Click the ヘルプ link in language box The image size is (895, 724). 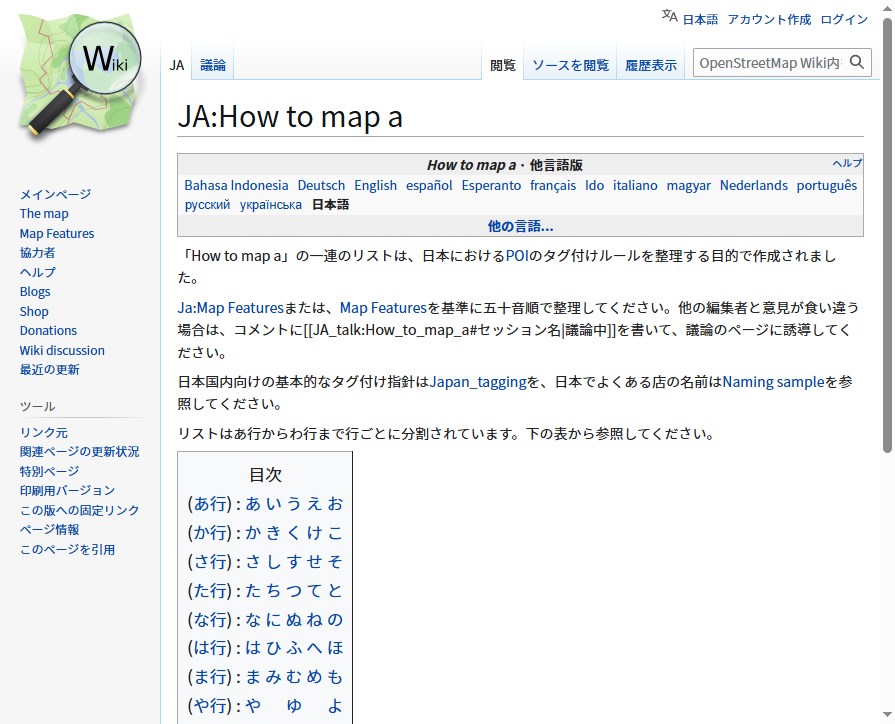pos(847,163)
